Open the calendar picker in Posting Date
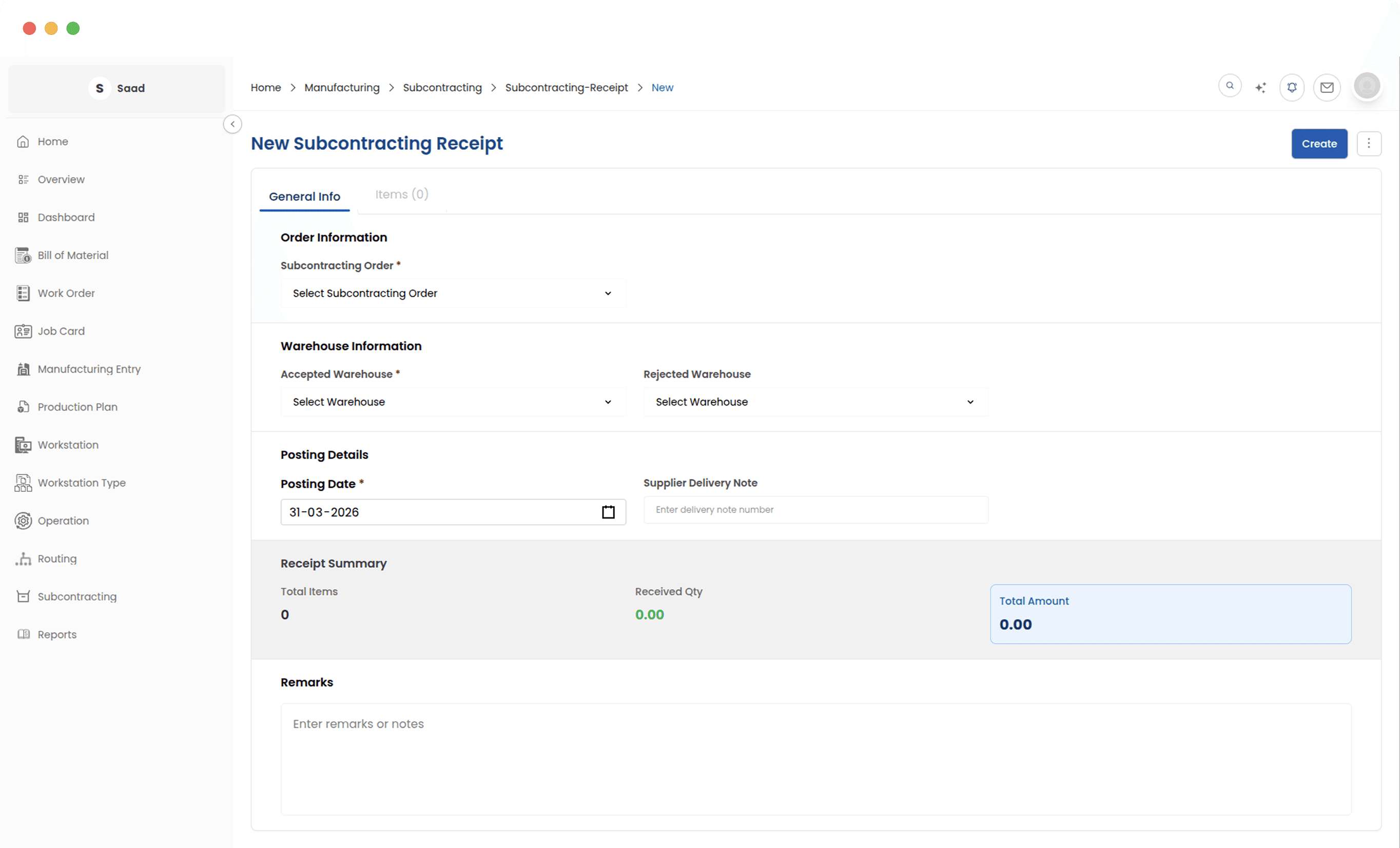Viewport: 1400px width, 848px height. coord(608,512)
